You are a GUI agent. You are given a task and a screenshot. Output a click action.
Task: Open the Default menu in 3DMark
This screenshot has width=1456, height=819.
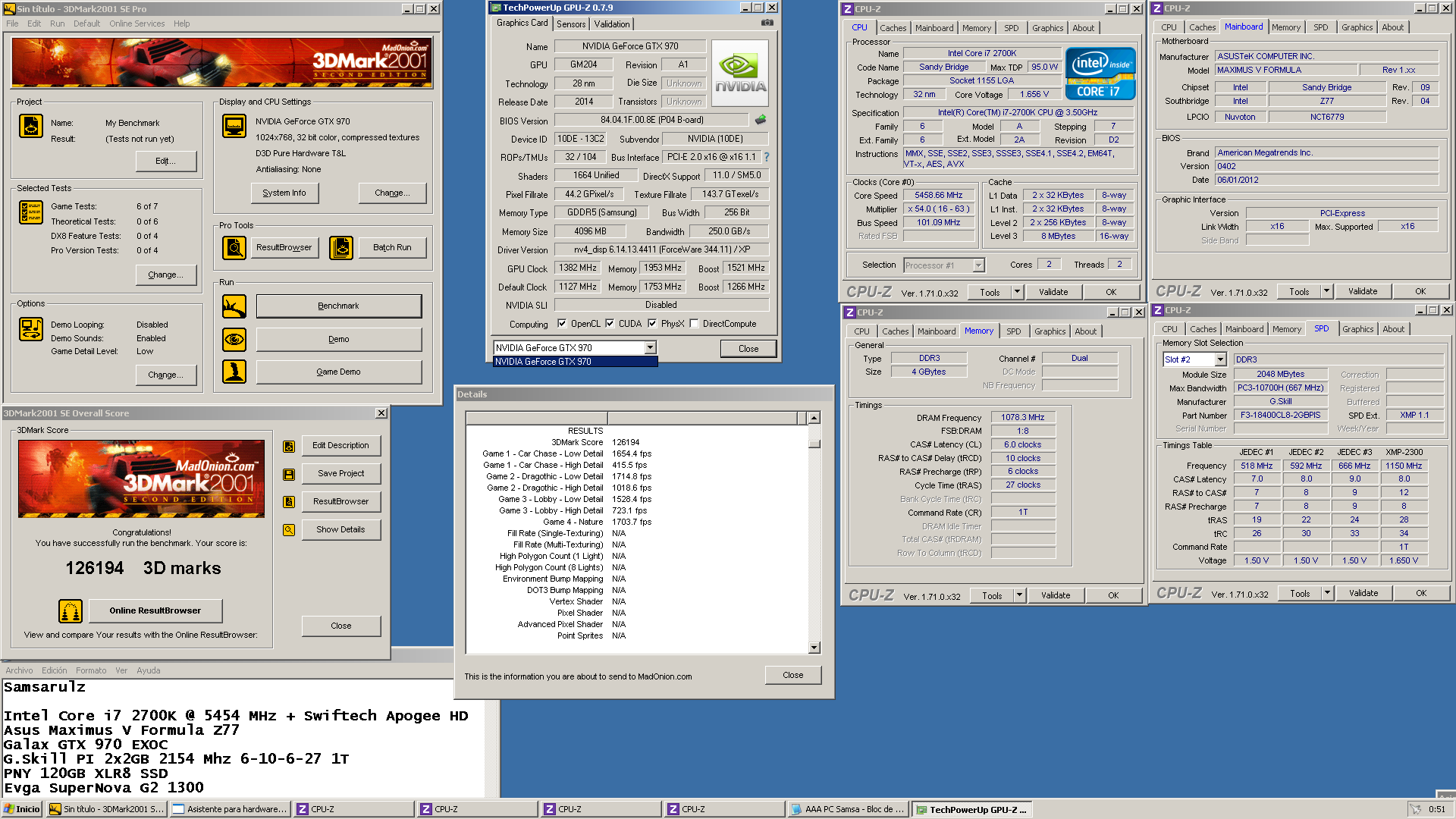coord(86,24)
